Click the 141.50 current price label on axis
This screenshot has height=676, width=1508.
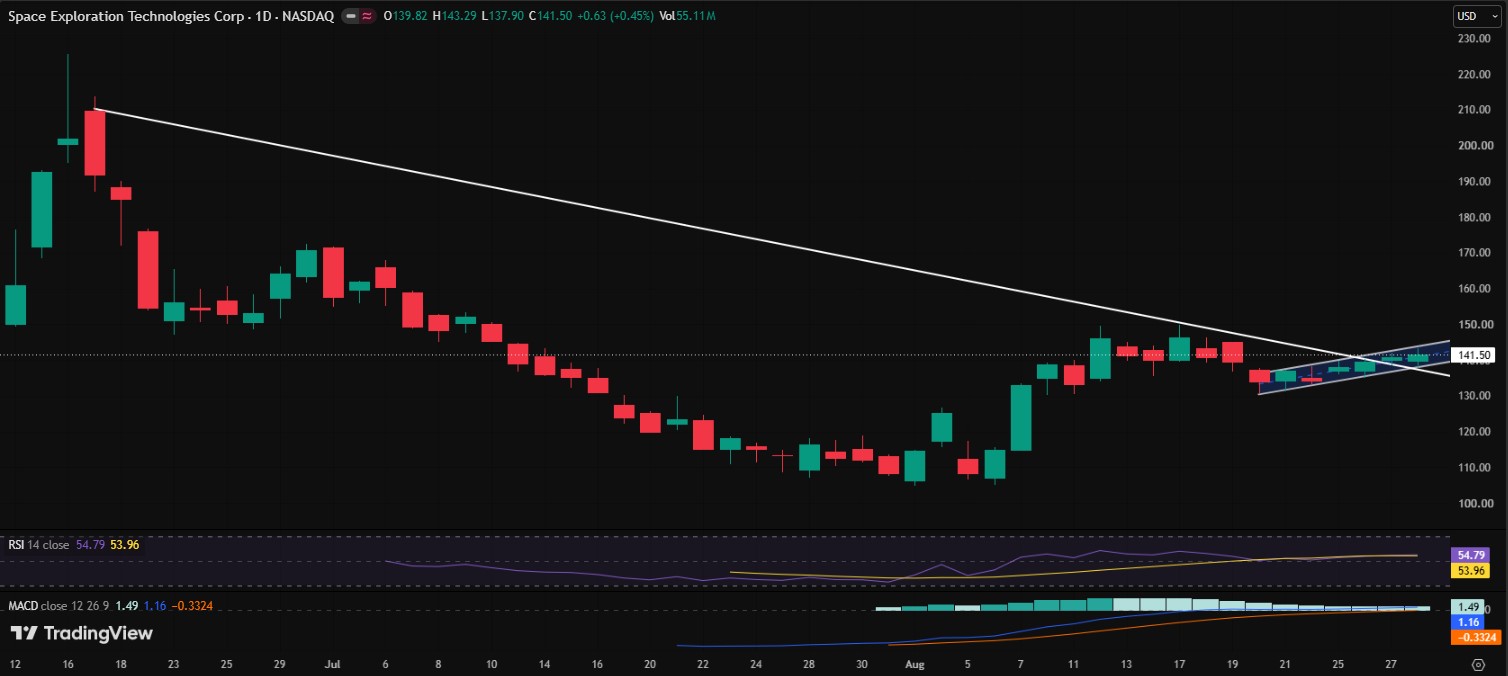(1474, 355)
